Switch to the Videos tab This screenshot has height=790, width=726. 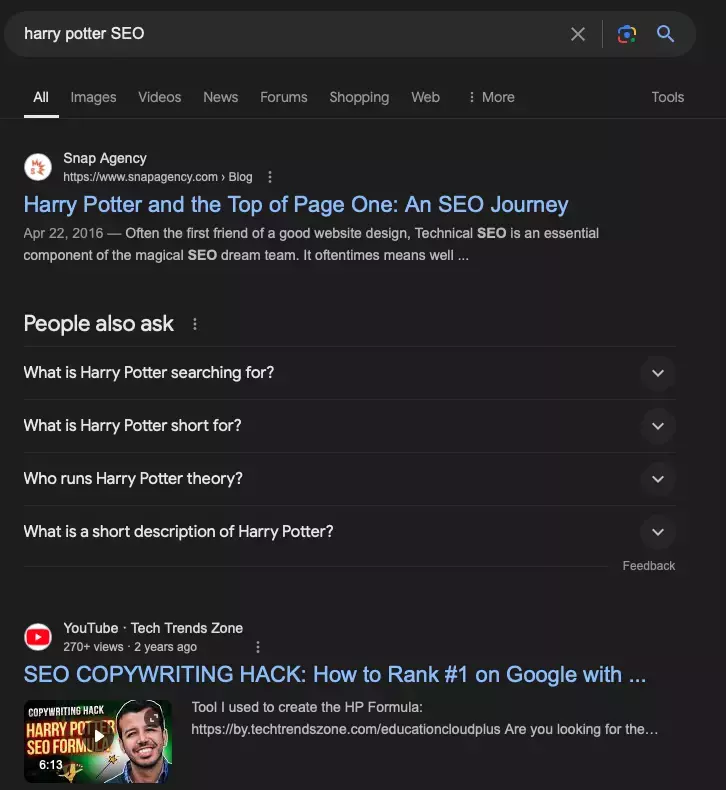coord(160,97)
